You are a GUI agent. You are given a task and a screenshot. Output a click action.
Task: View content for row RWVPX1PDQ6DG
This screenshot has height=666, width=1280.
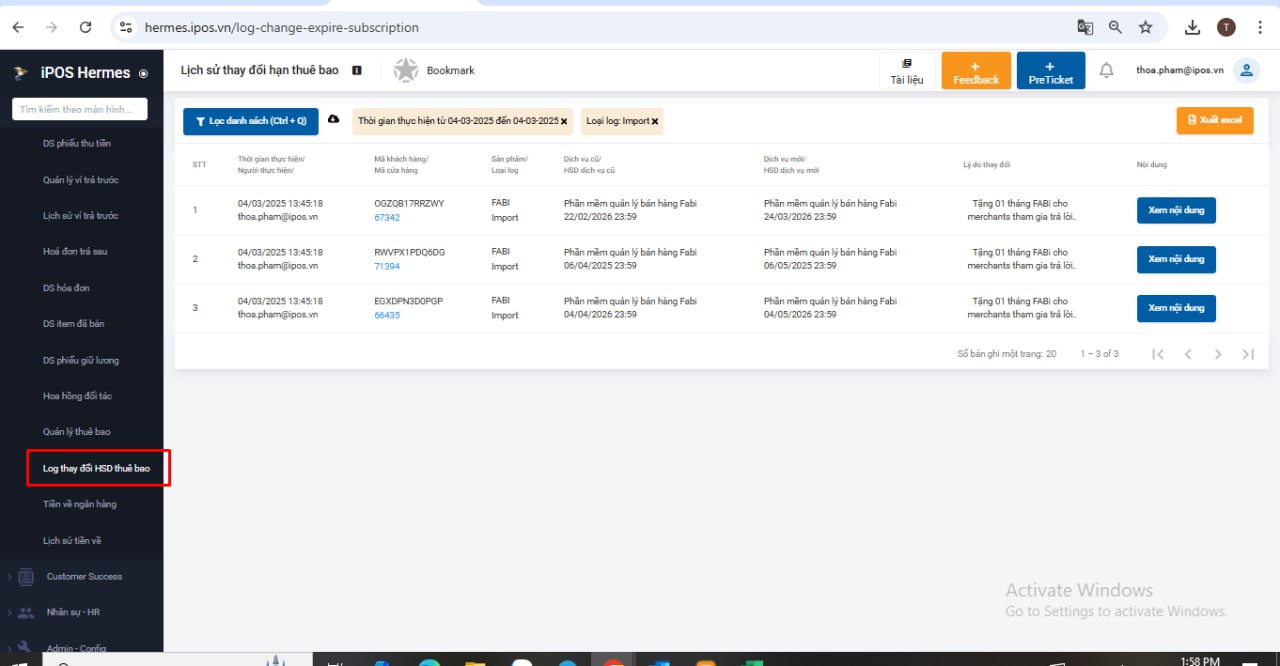1176,259
